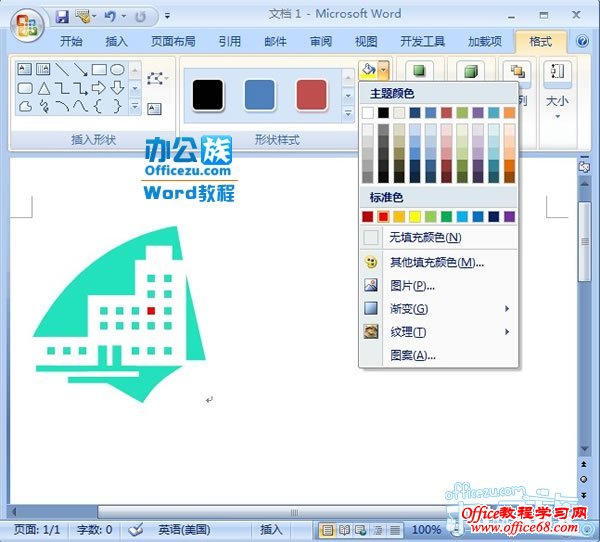Click the red square in building clip art
Screen dimensions: 600x542
(x=151, y=310)
